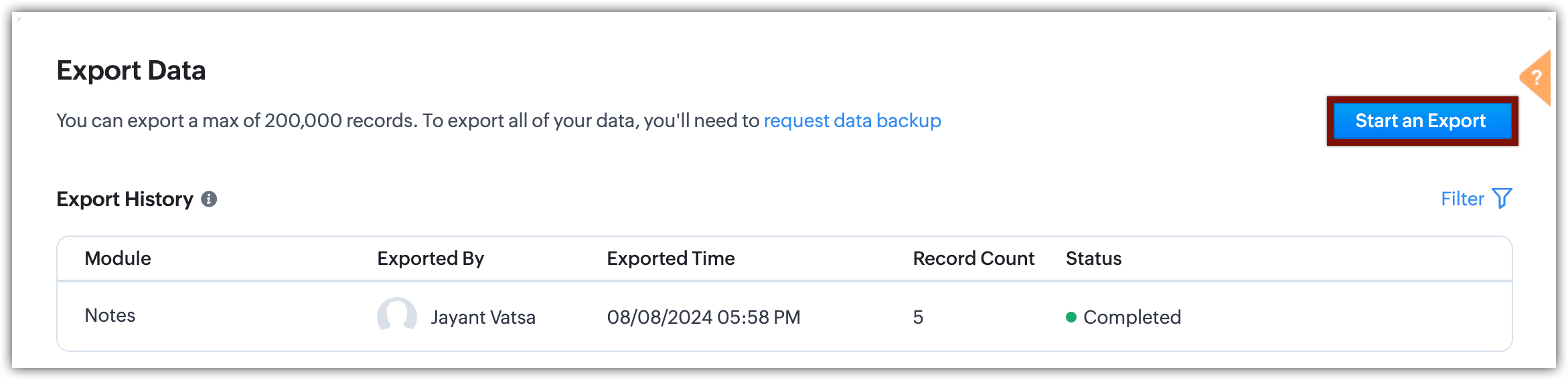Open the orange help question mark icon

[1537, 78]
